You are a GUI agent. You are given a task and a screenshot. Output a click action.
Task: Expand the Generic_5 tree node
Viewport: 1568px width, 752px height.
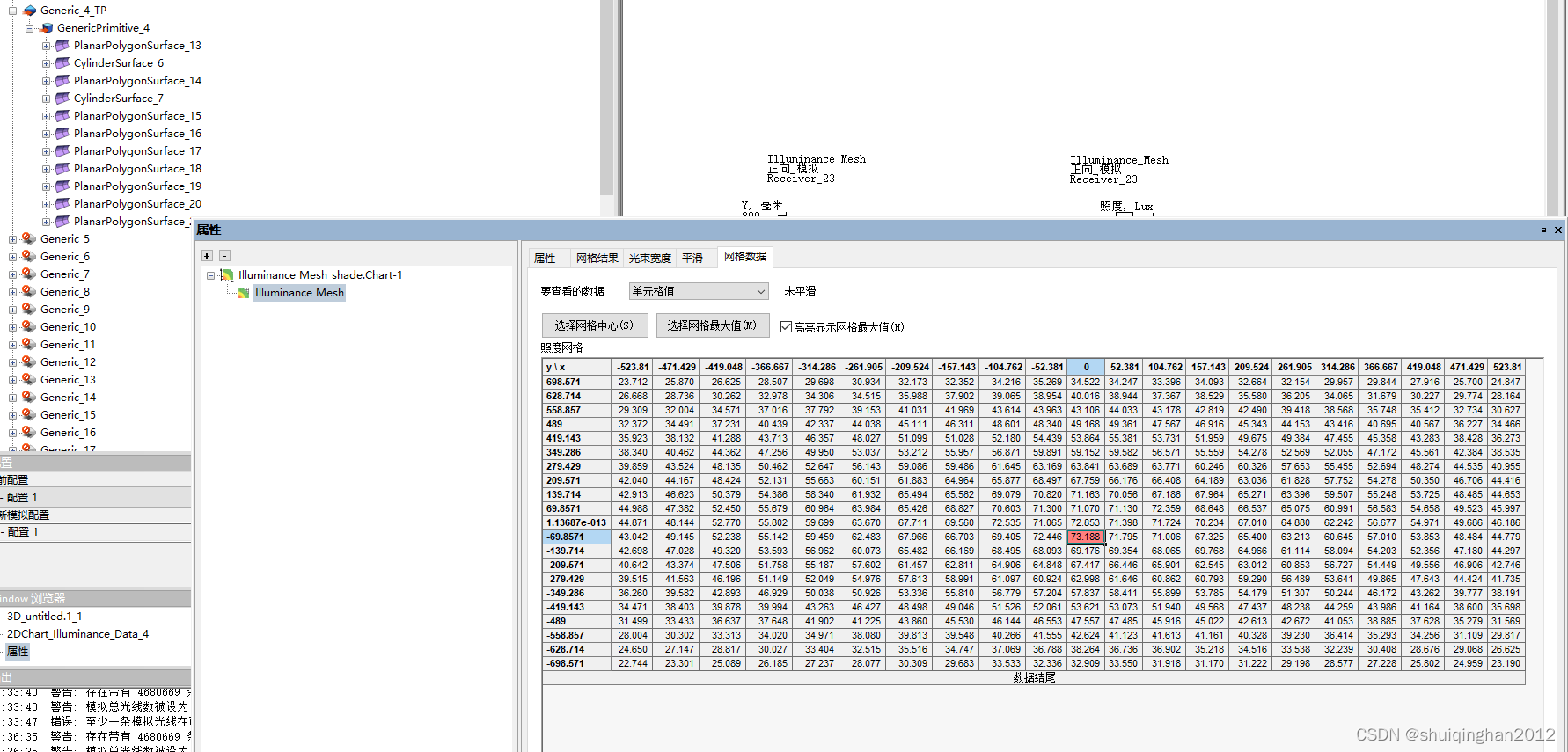(x=13, y=239)
